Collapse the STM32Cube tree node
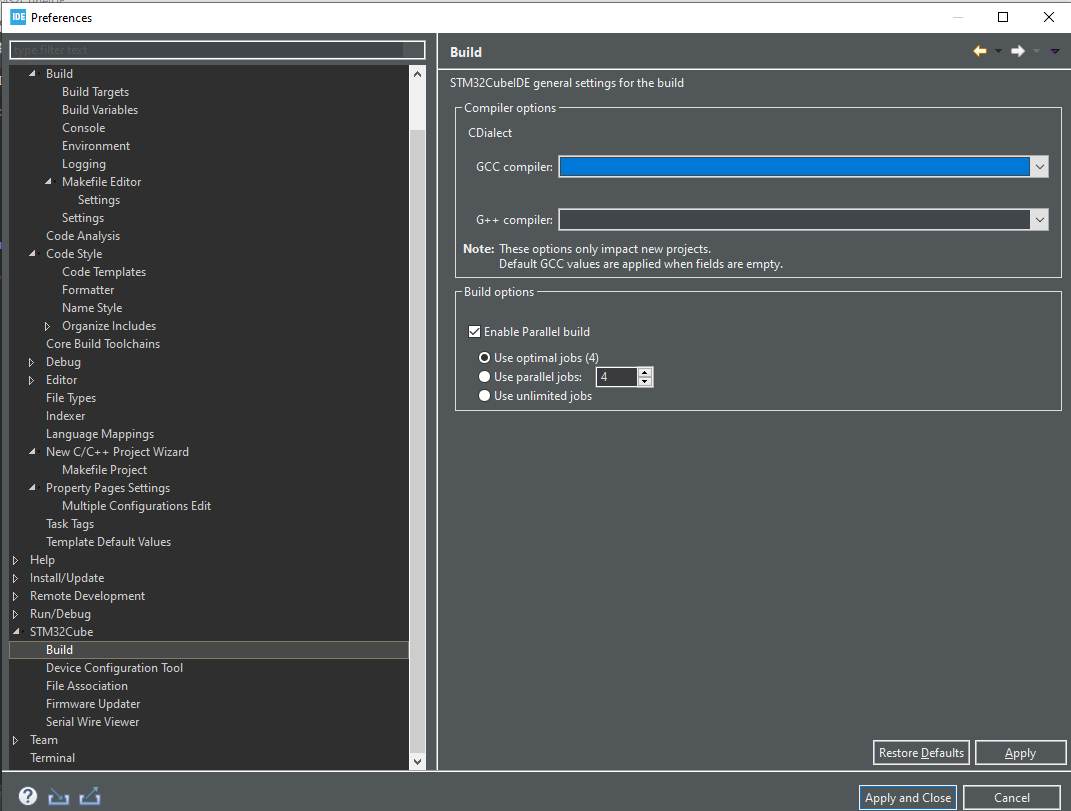Screen dimensions: 1071x811 coord(16,631)
